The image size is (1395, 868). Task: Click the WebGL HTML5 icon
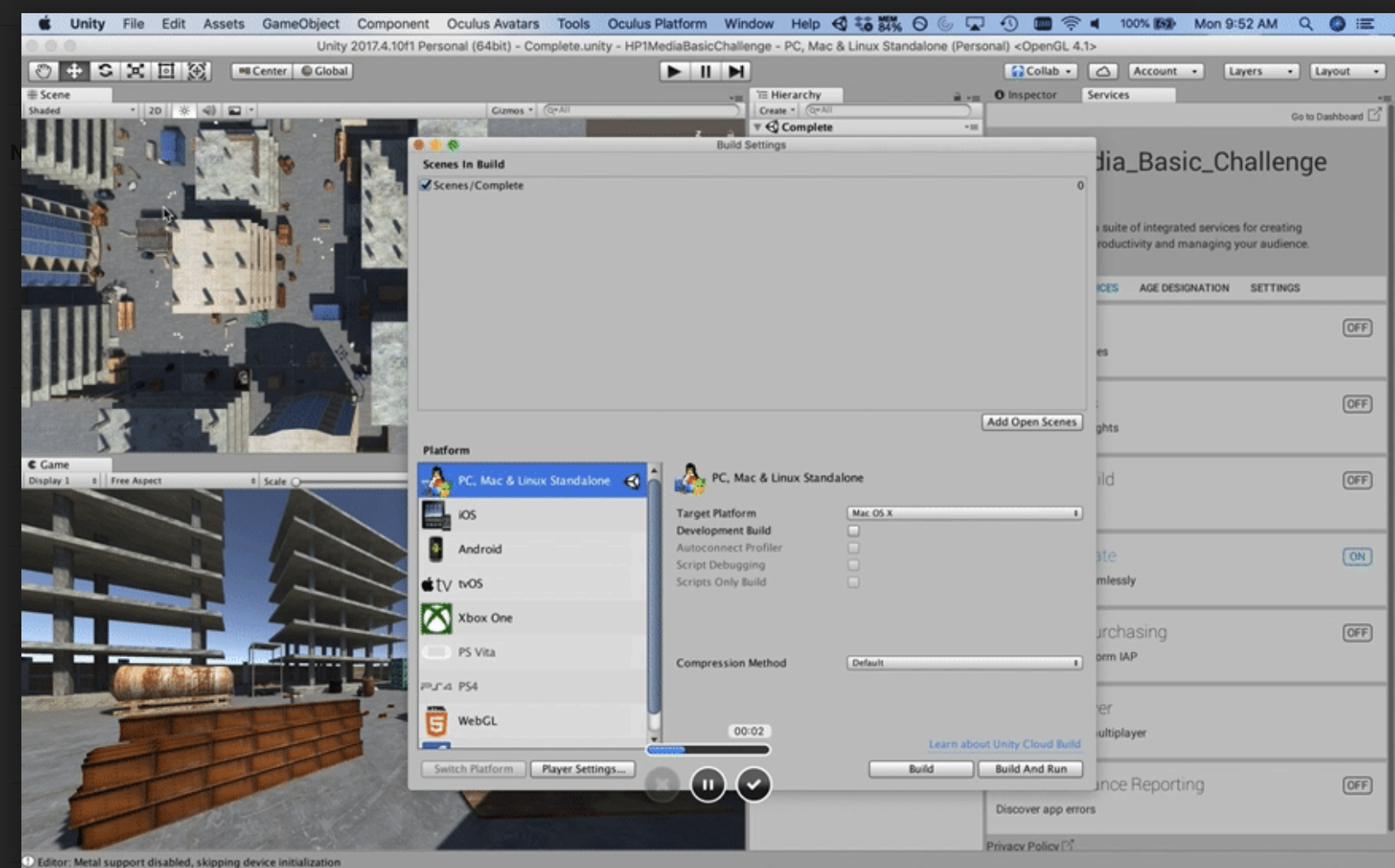click(x=436, y=721)
